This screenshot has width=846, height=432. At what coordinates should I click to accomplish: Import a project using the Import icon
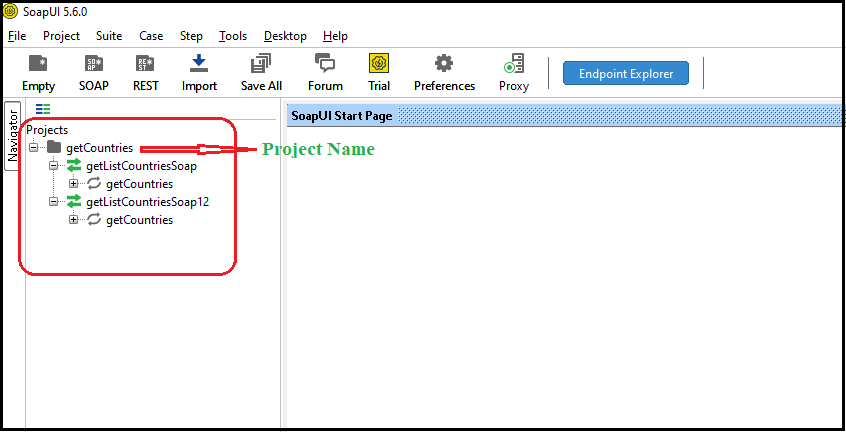(199, 63)
